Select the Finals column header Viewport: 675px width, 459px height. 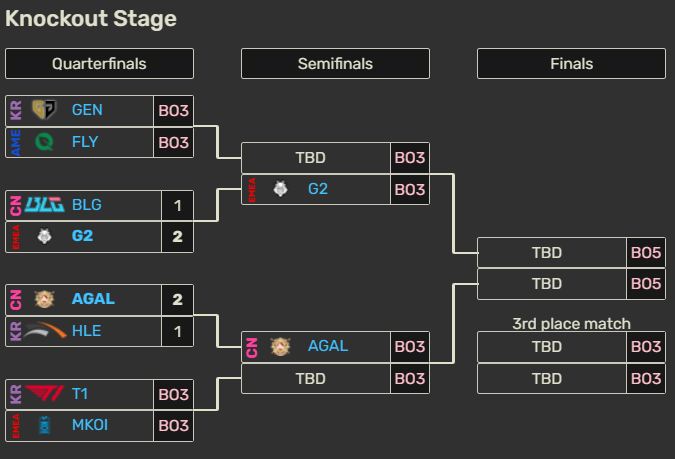click(x=571, y=64)
